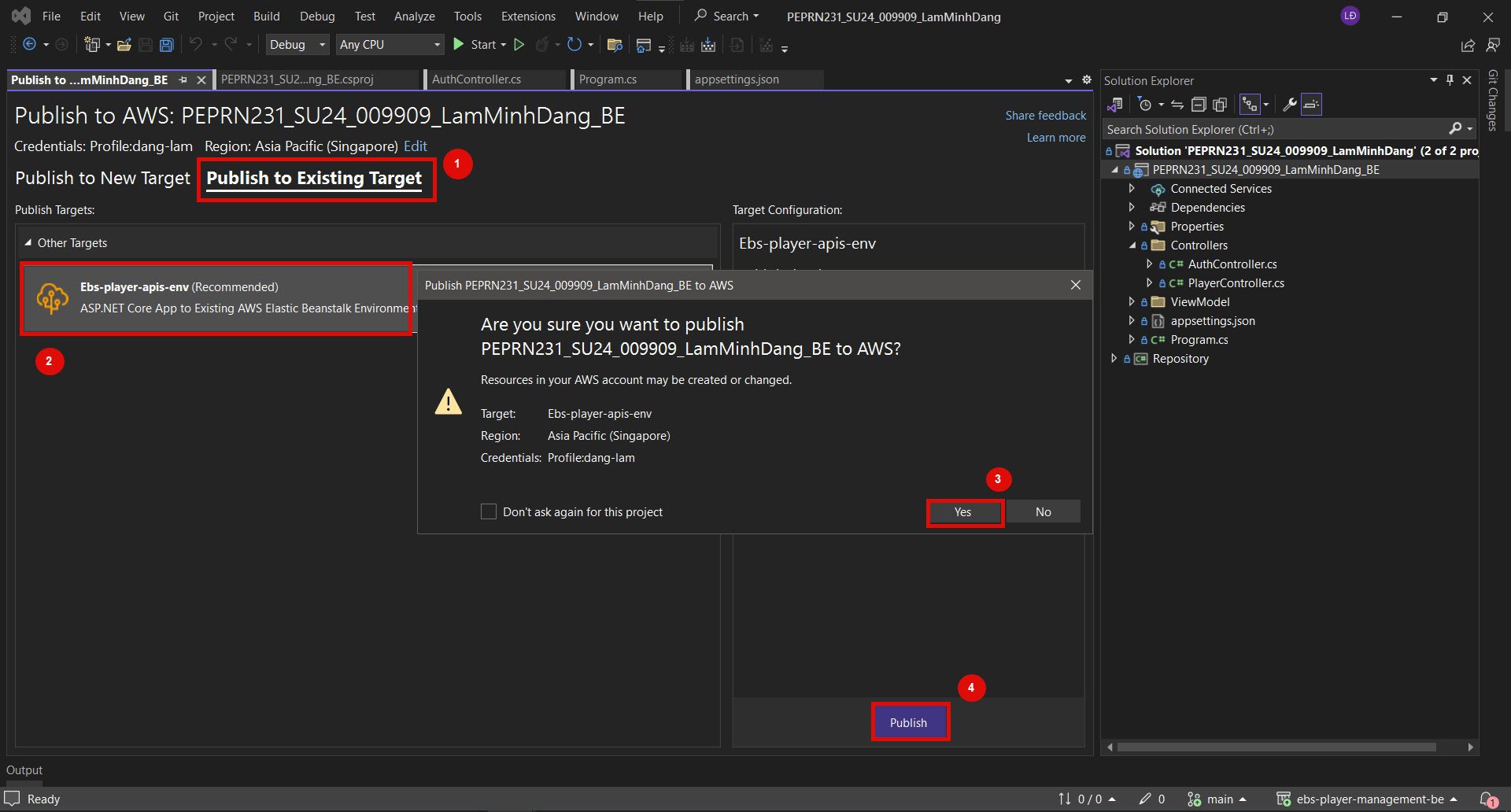
Task: Click the Switch Views icon in Solution Explorer
Action: [x=1115, y=105]
